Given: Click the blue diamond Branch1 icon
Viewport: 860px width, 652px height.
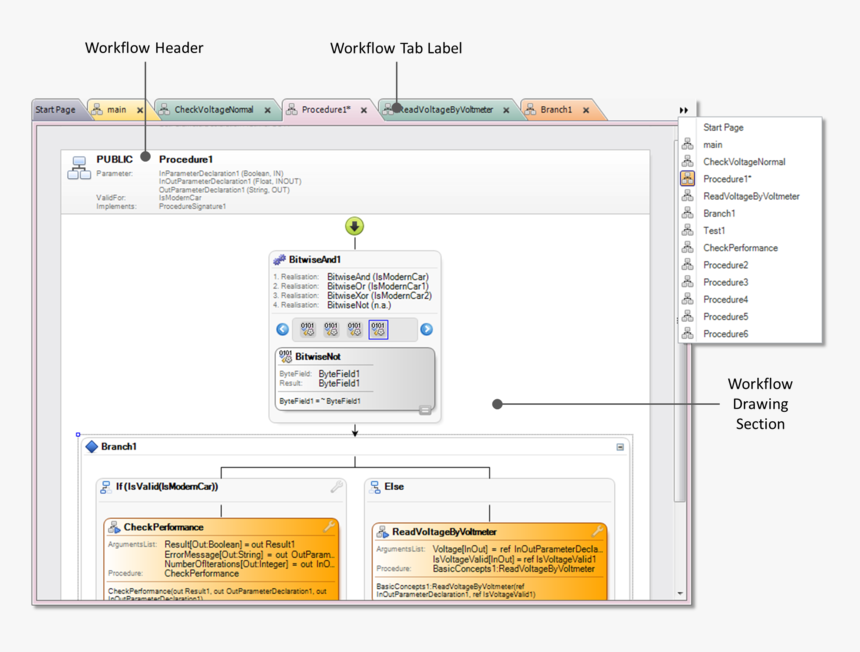Looking at the screenshot, I should pos(92,447).
